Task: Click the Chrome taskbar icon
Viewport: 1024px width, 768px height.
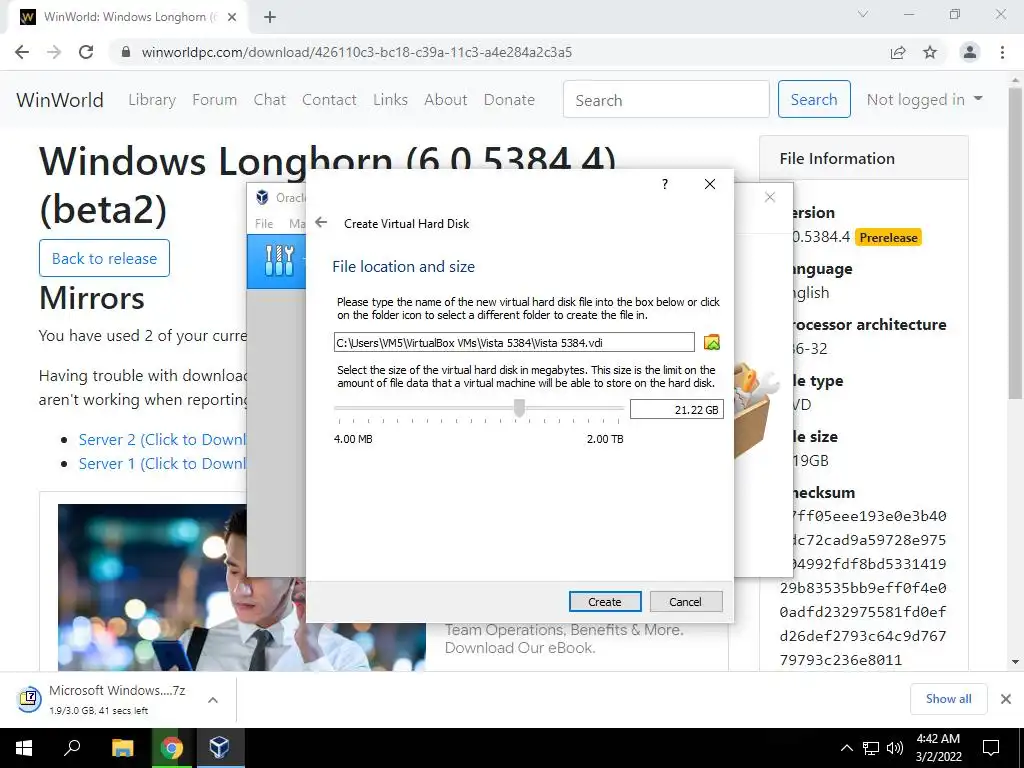Action: 172,748
